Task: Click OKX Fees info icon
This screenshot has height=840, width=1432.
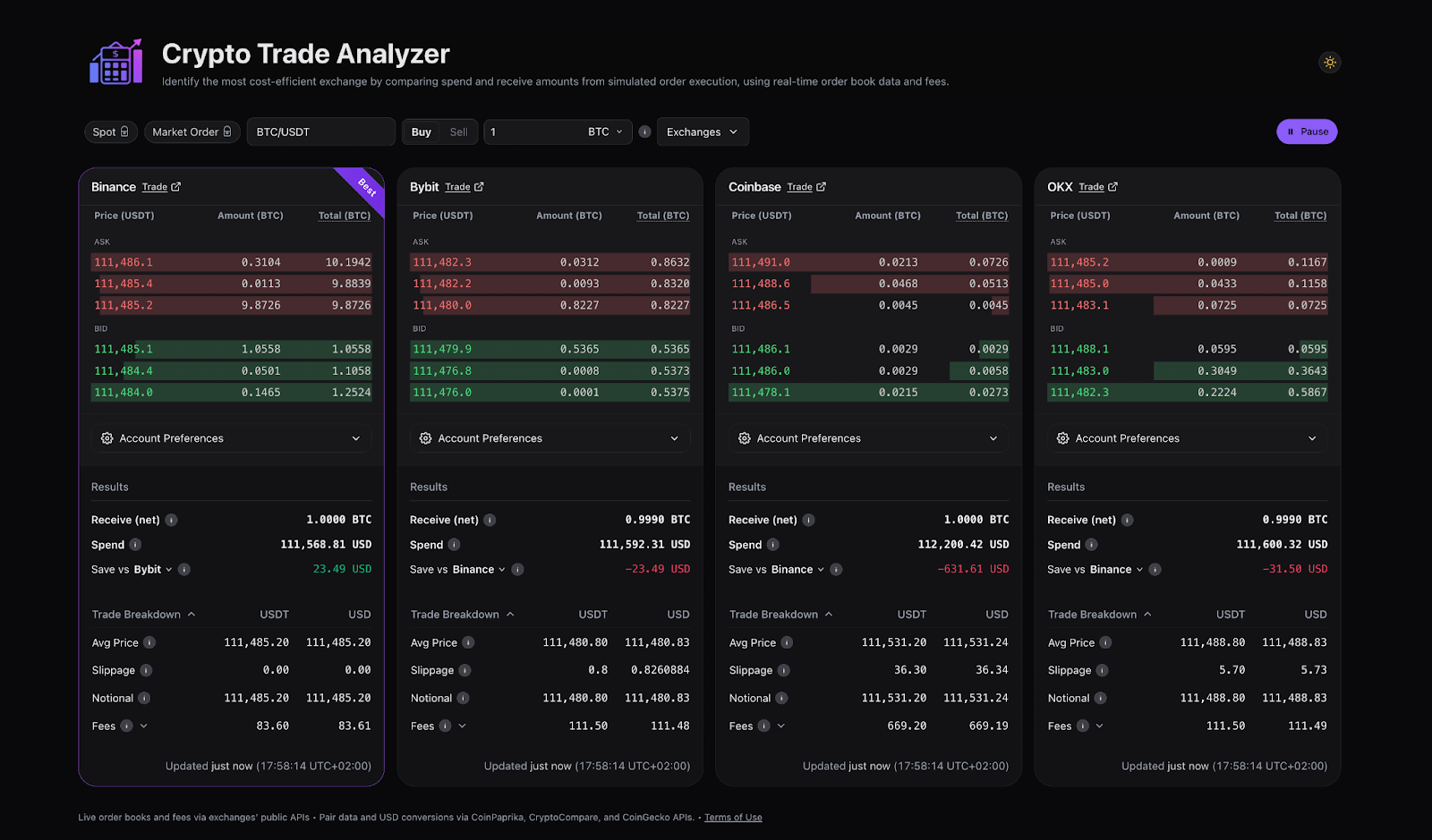Action: [x=1082, y=725]
